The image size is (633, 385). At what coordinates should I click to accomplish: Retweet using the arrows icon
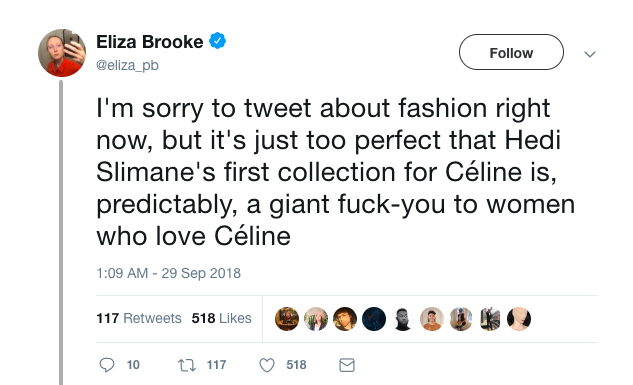(187, 365)
